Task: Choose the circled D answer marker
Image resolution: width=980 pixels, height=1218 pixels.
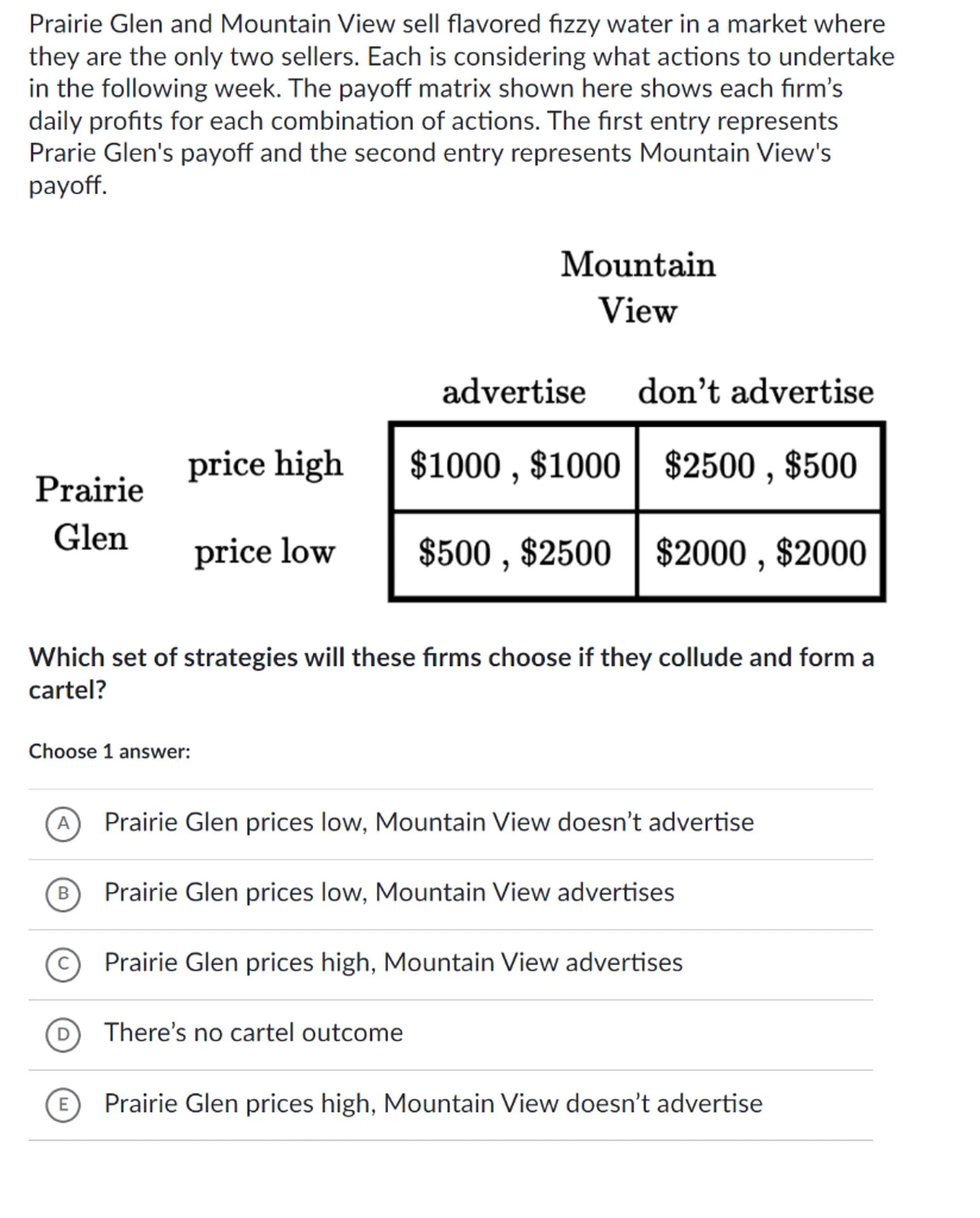Action: (63, 1034)
